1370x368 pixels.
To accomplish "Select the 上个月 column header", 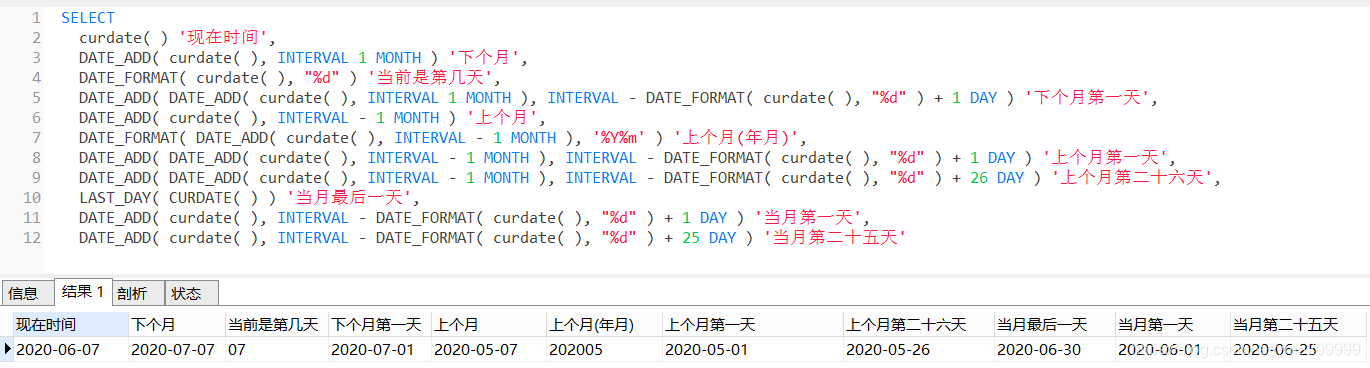I will pyautogui.click(x=488, y=324).
